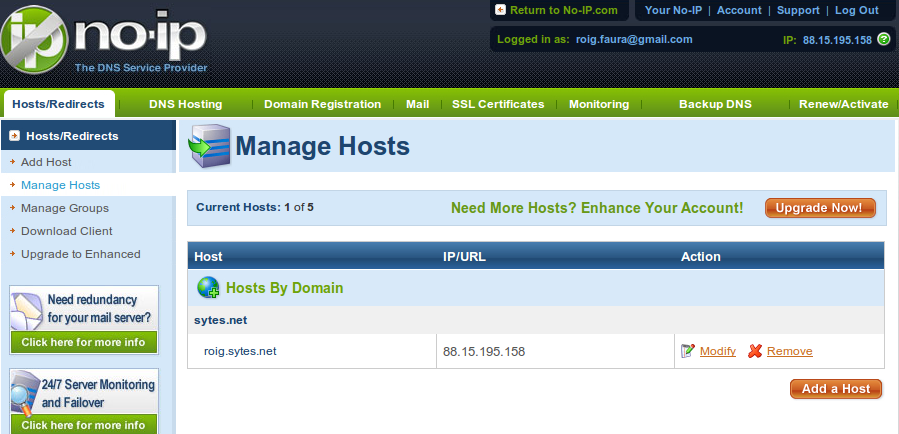Click Modify link for roig.sytes.net
The image size is (899, 434).
[x=718, y=351]
